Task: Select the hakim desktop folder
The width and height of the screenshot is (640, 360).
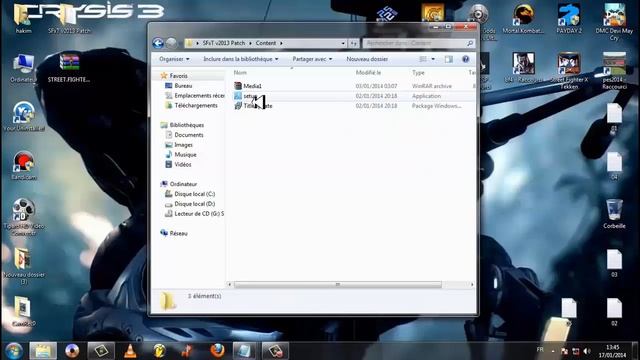Action: tap(23, 18)
